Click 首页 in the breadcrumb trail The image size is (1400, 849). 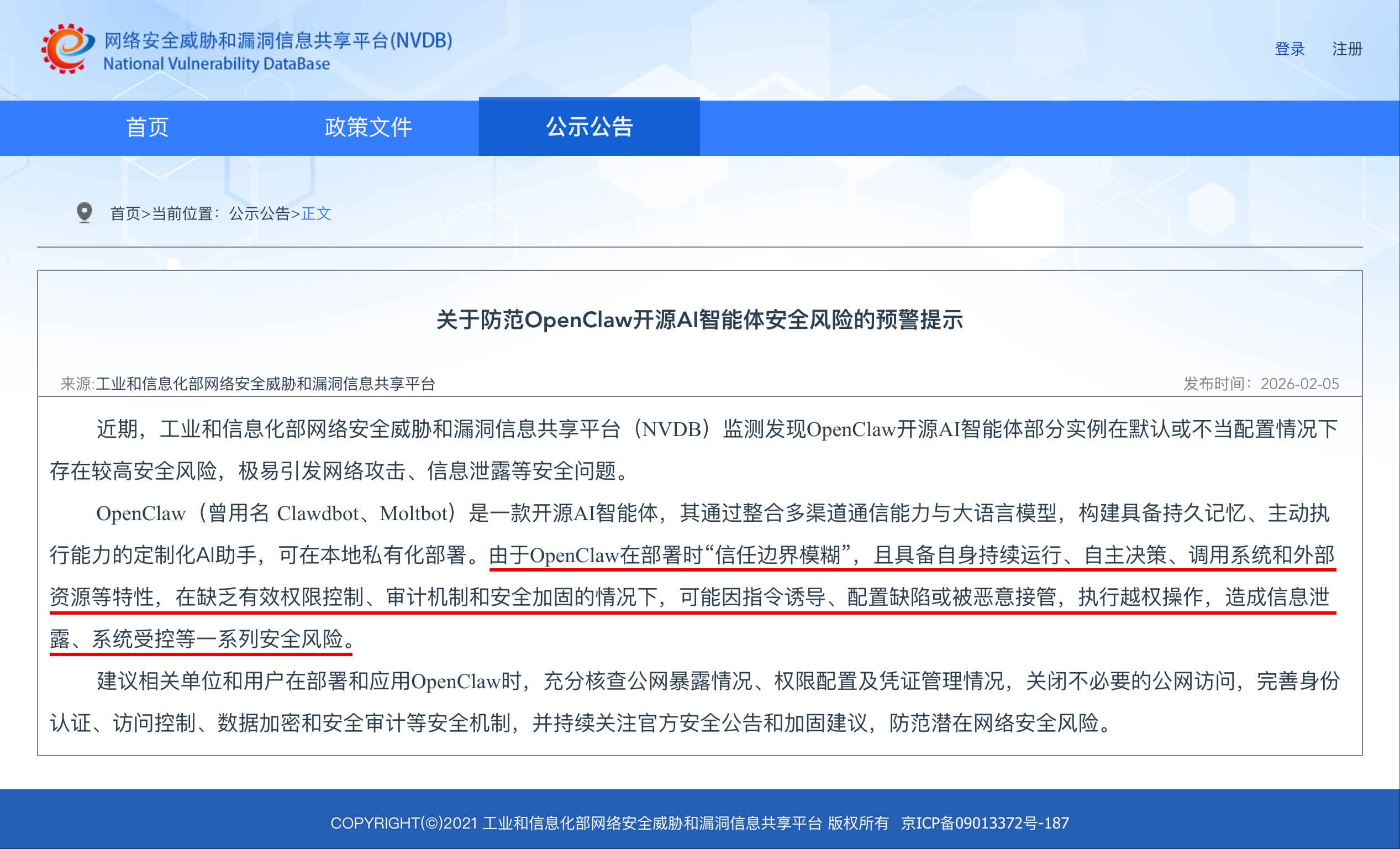click(x=125, y=214)
